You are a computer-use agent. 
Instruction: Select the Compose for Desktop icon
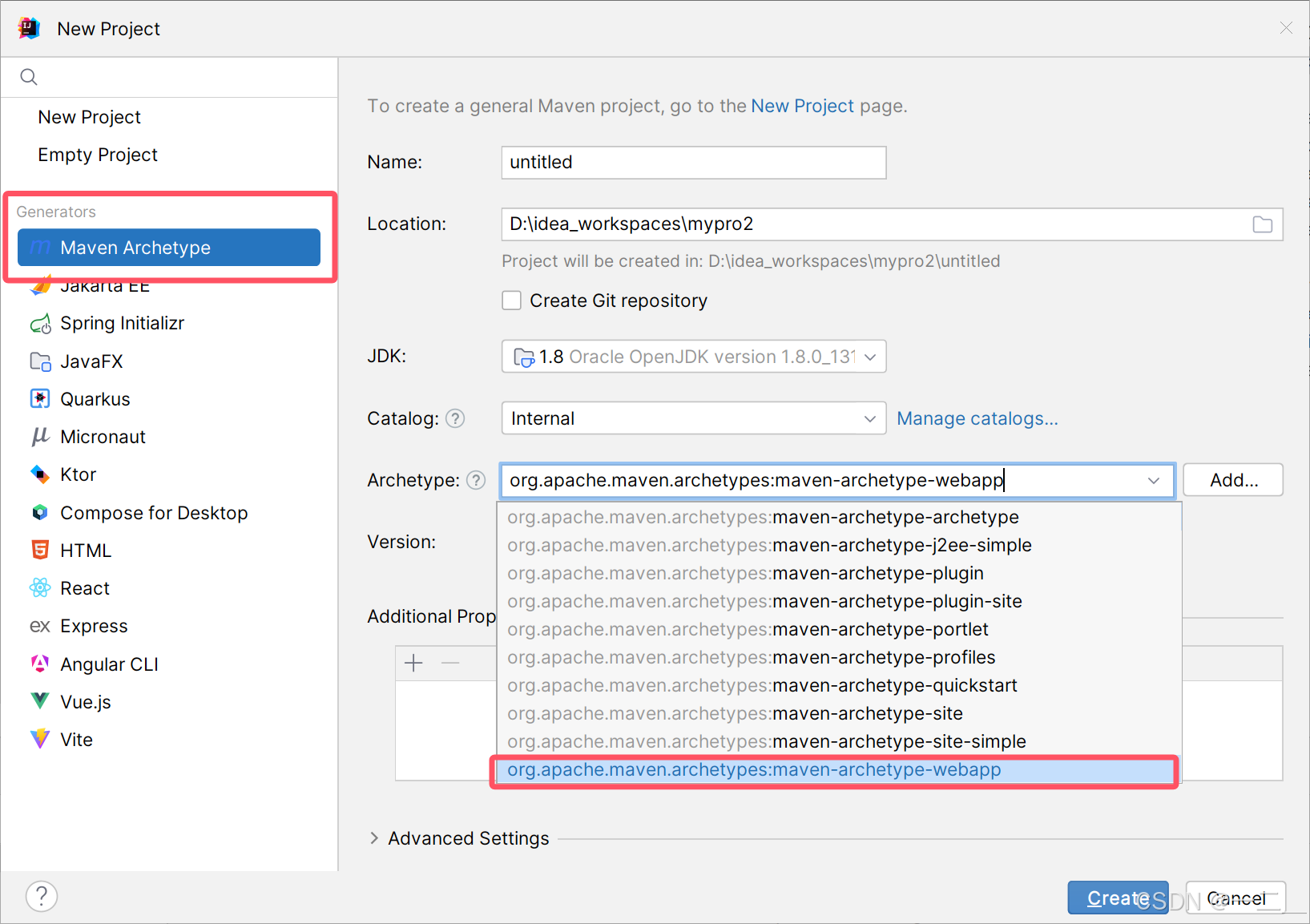pyautogui.click(x=40, y=512)
